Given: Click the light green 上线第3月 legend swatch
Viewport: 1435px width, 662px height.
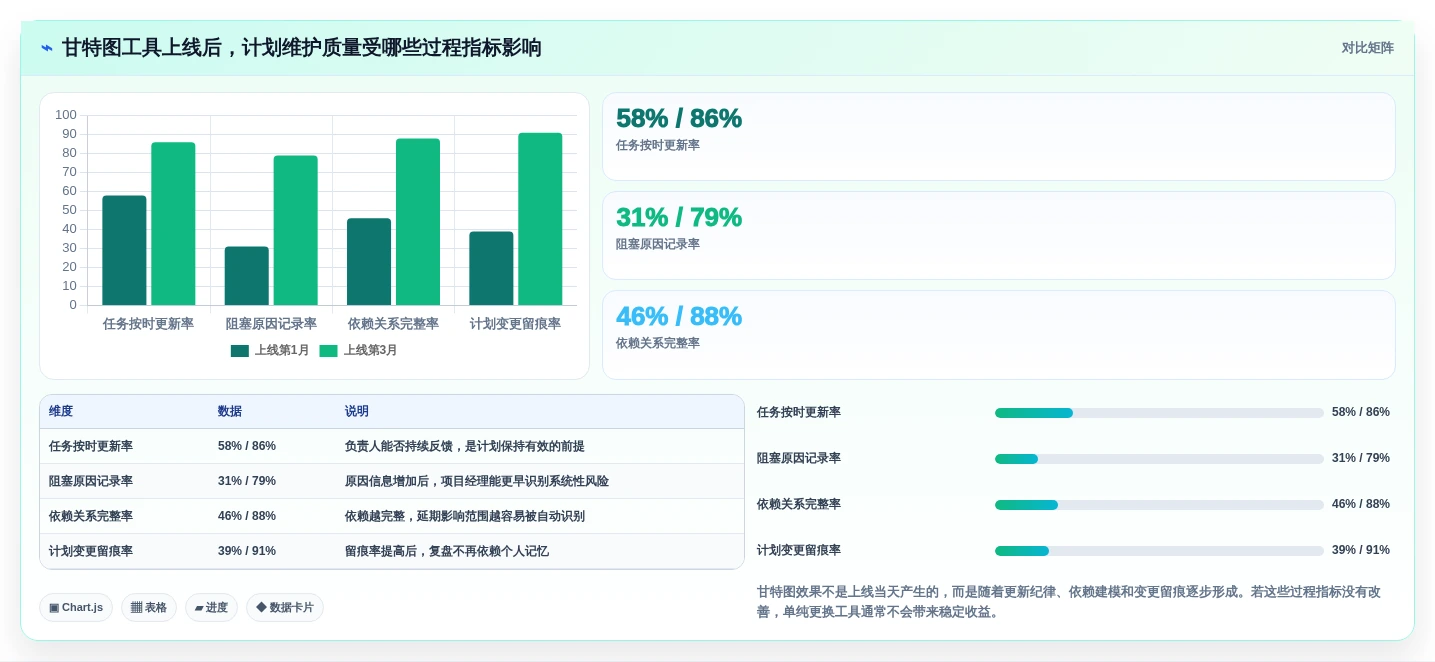Looking at the screenshot, I should pos(328,351).
